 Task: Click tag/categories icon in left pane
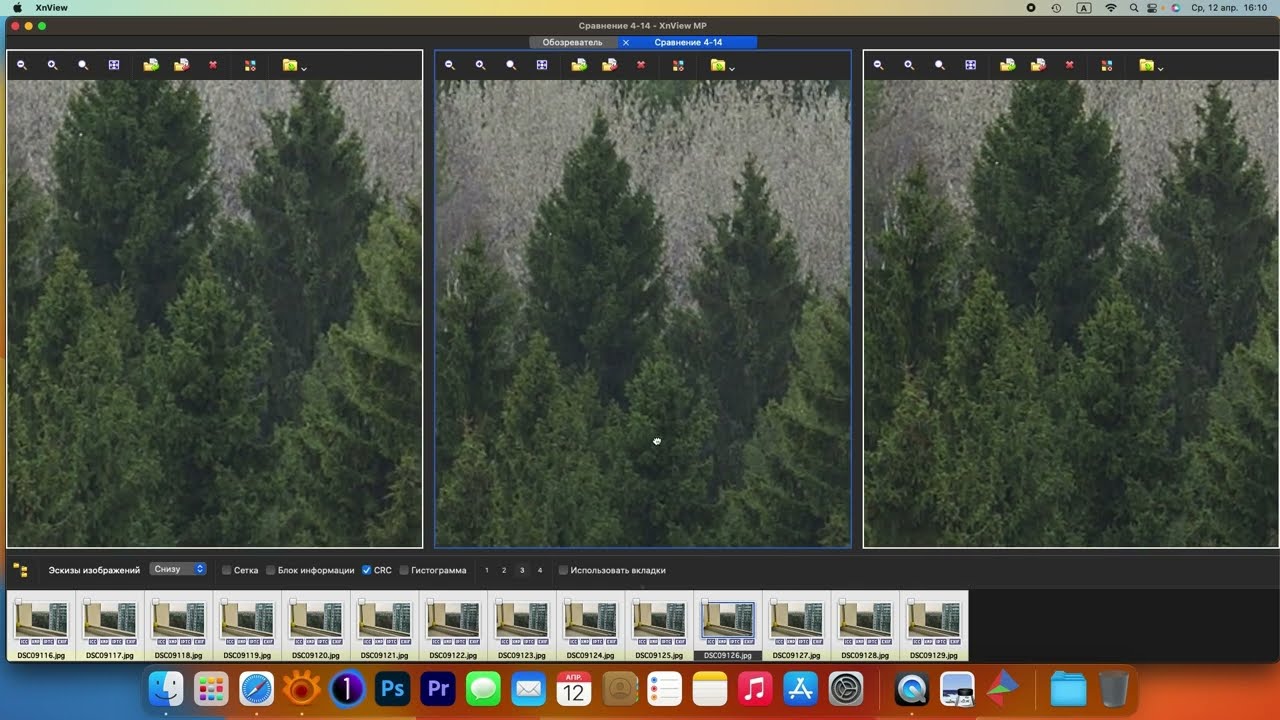point(250,65)
